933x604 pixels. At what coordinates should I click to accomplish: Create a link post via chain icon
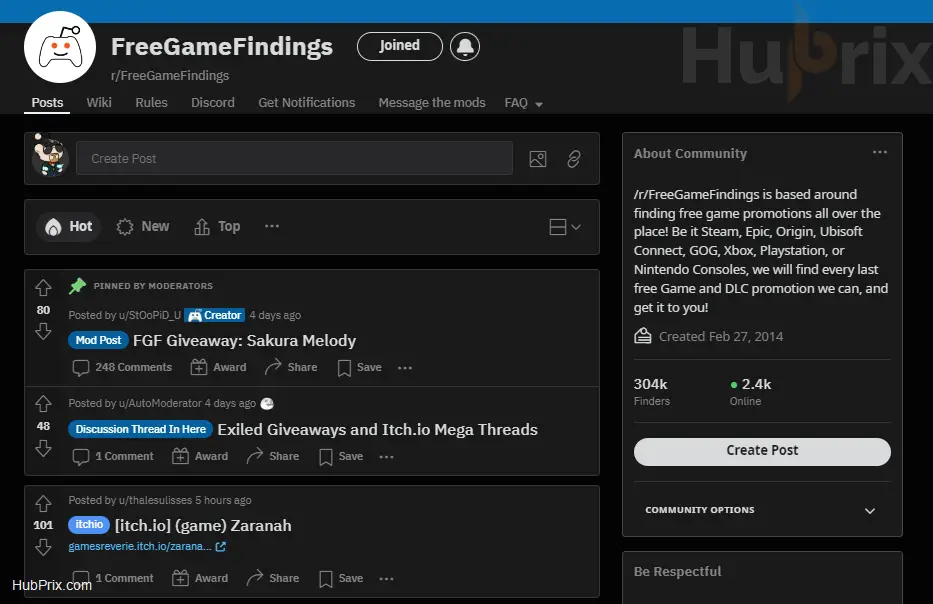[x=574, y=159]
